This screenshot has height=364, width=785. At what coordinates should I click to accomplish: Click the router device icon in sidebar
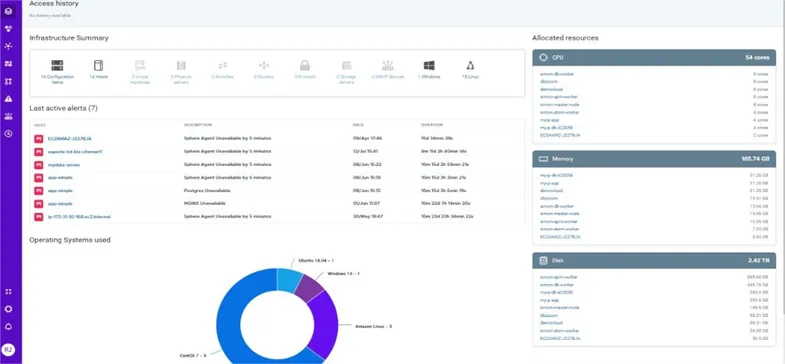tap(9, 116)
